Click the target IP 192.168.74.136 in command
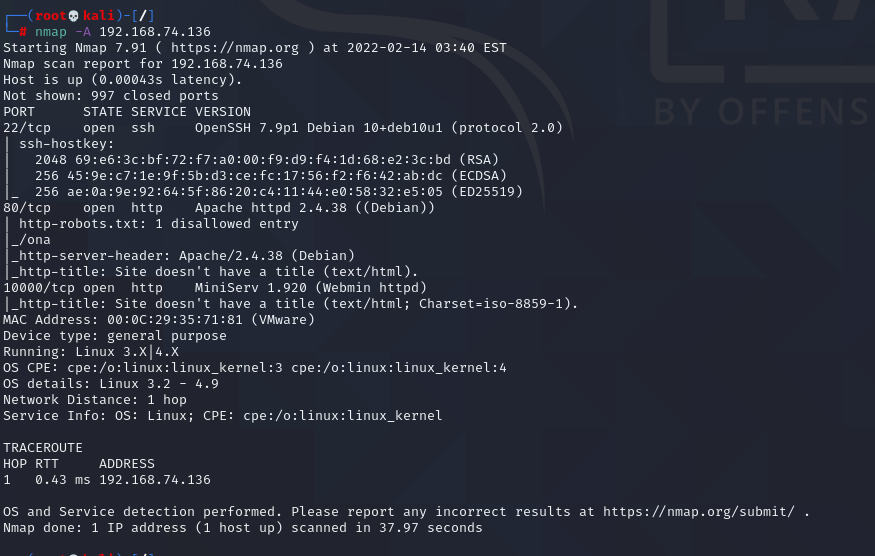Viewport: 875px width, 556px height. click(155, 32)
